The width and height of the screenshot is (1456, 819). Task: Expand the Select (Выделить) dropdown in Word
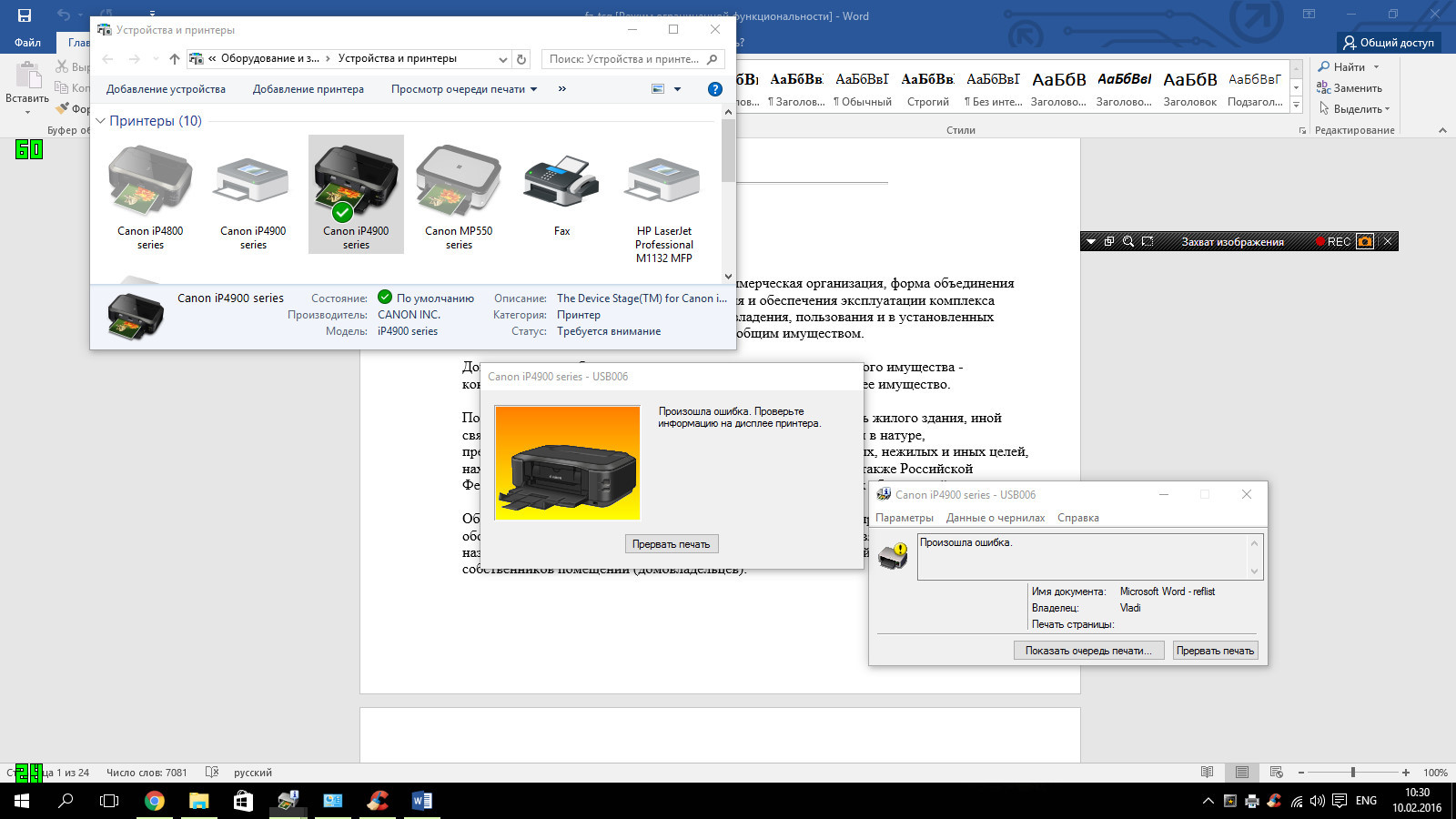coord(1387,109)
